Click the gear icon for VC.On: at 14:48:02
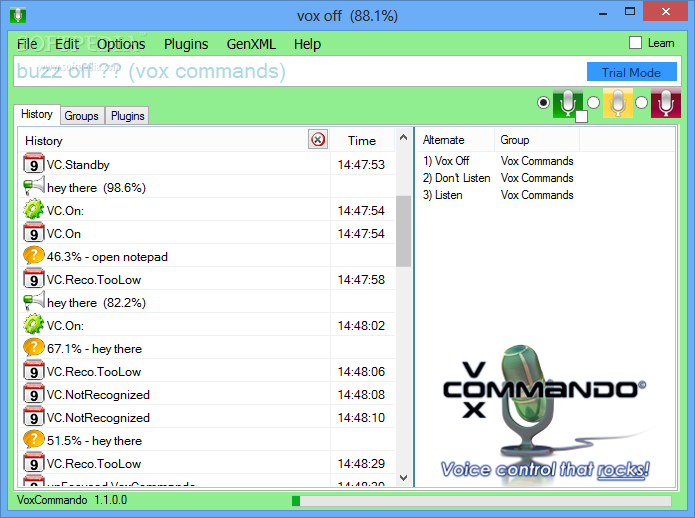 tap(34, 325)
